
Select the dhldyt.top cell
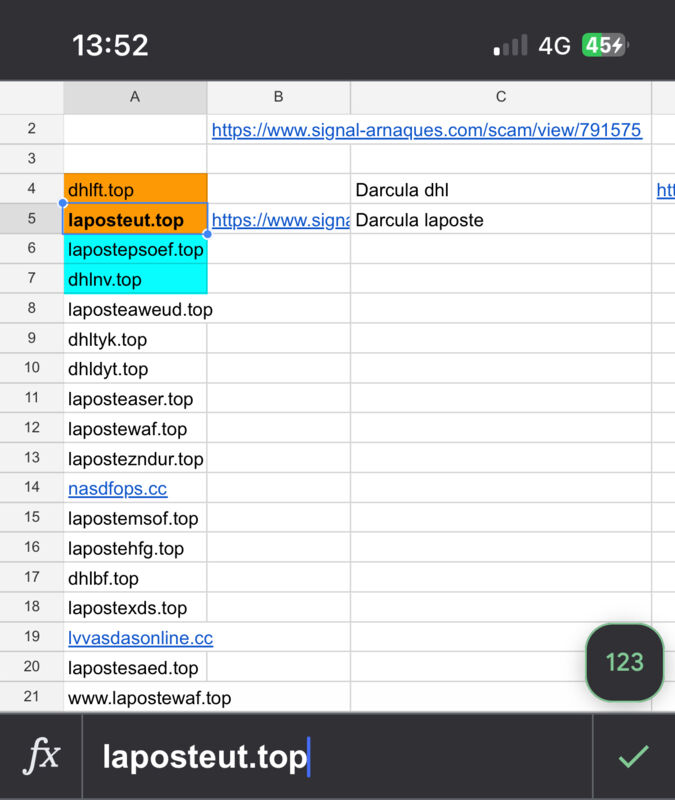point(135,368)
